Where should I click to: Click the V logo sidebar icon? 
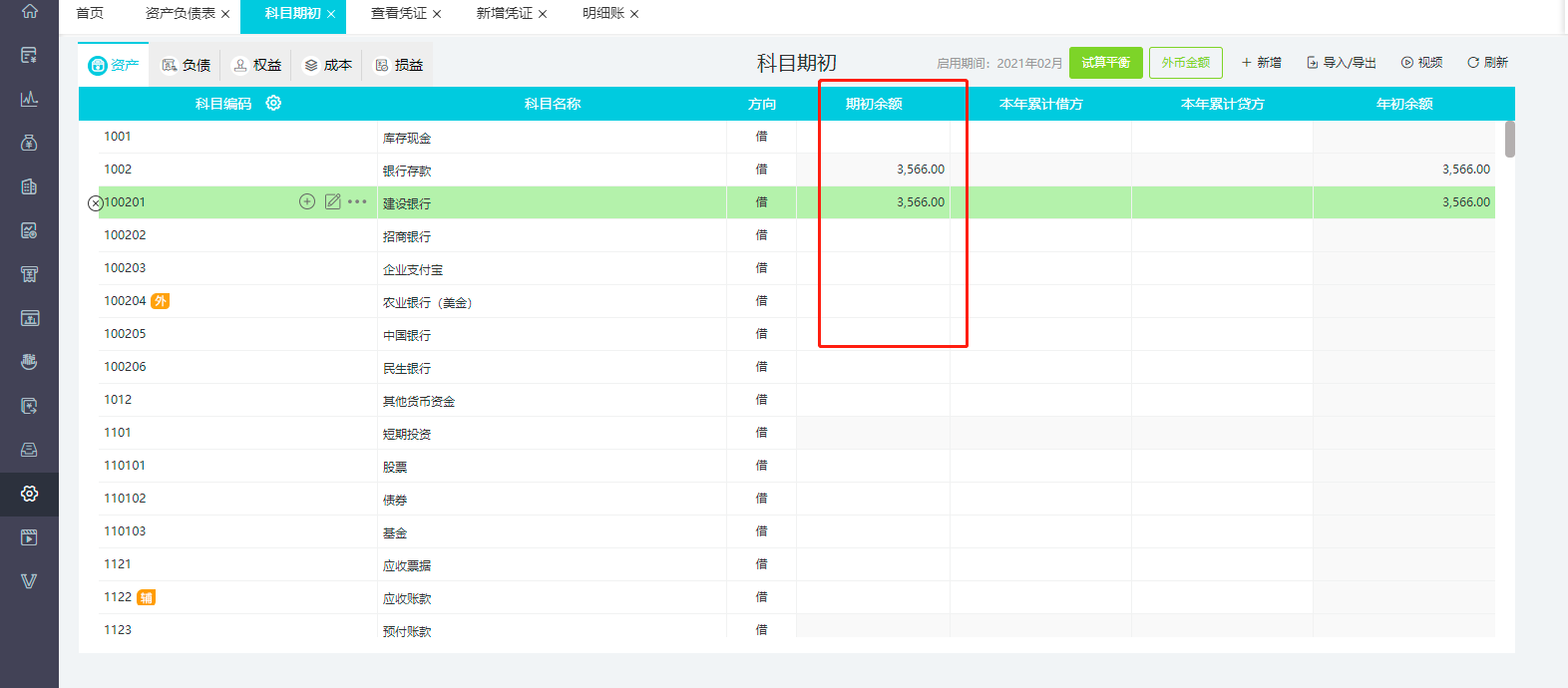pyautogui.click(x=29, y=581)
